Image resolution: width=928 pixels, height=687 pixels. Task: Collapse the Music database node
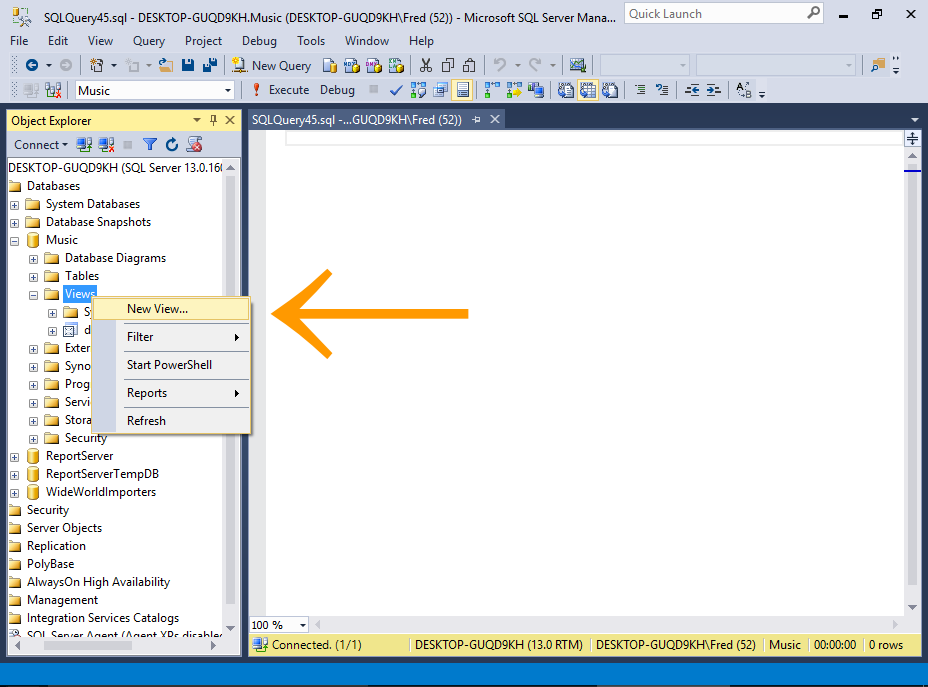point(15,240)
